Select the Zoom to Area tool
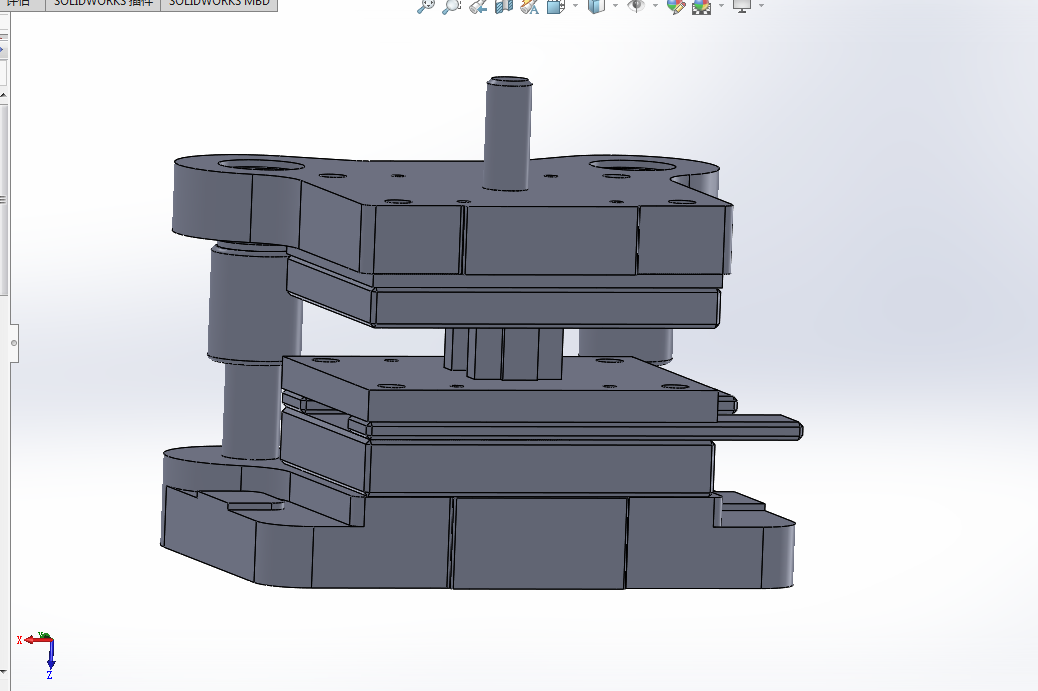 [451, 6]
